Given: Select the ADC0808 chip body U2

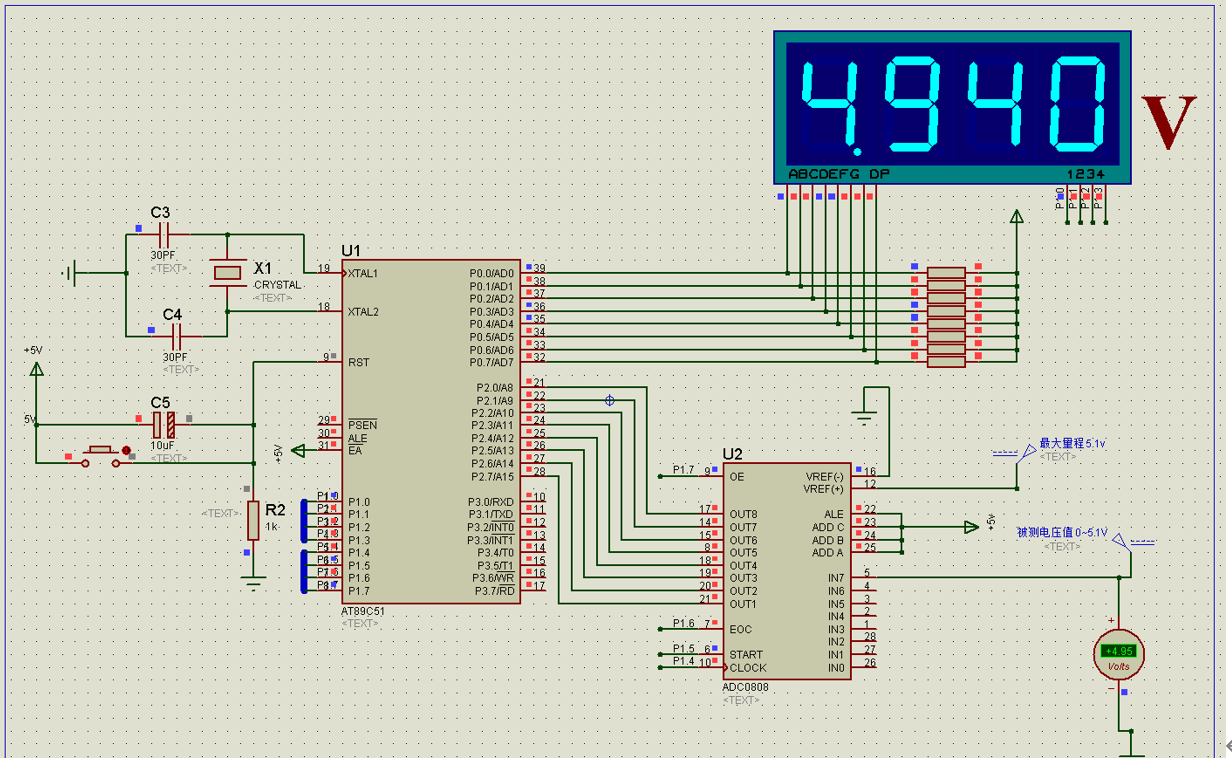Looking at the screenshot, I should coord(788,571).
